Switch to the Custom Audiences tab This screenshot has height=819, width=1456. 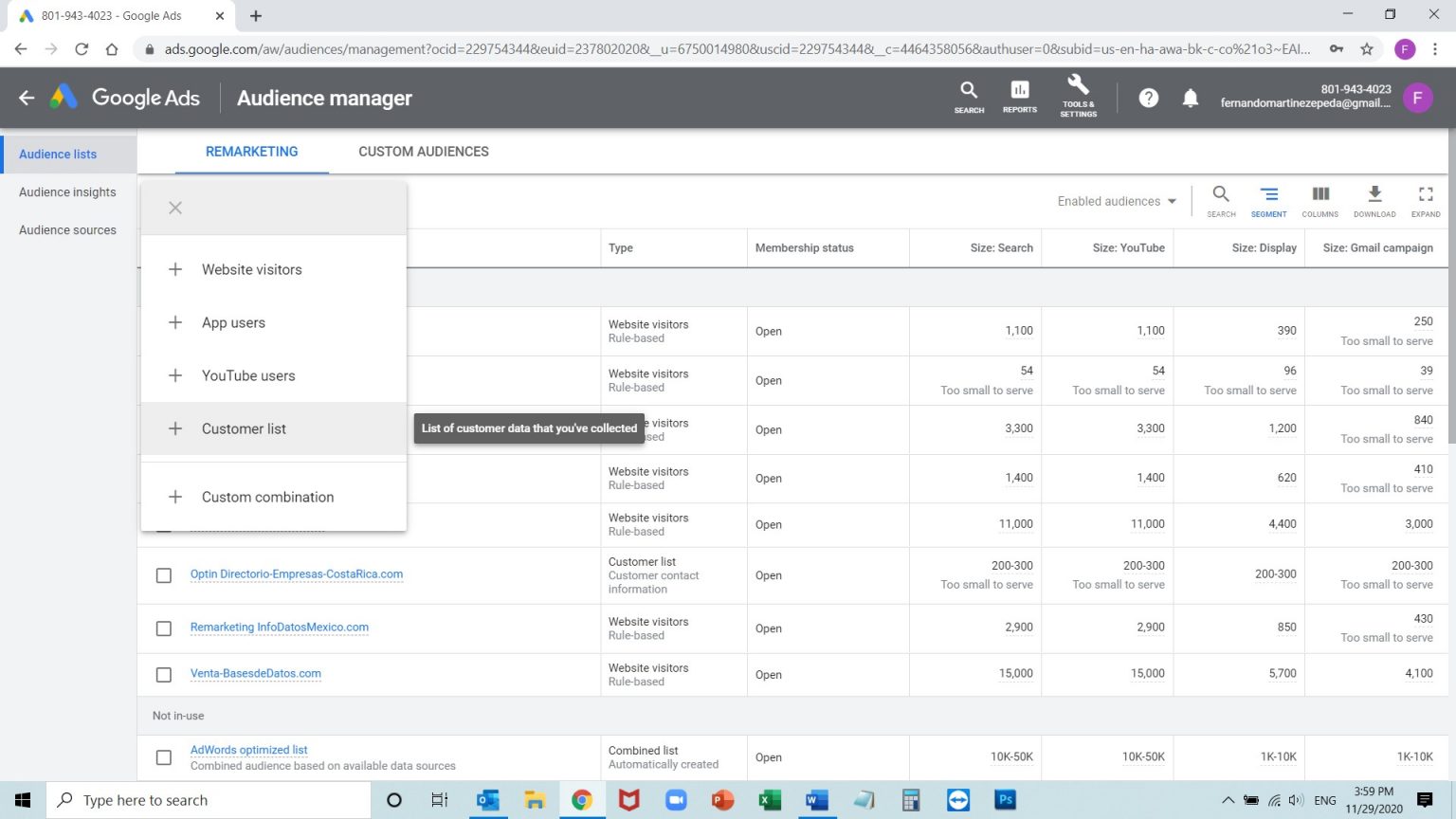point(424,152)
